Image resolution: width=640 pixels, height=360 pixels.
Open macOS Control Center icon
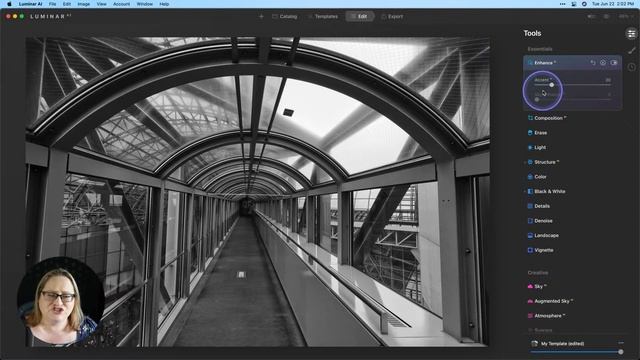click(x=574, y=4)
